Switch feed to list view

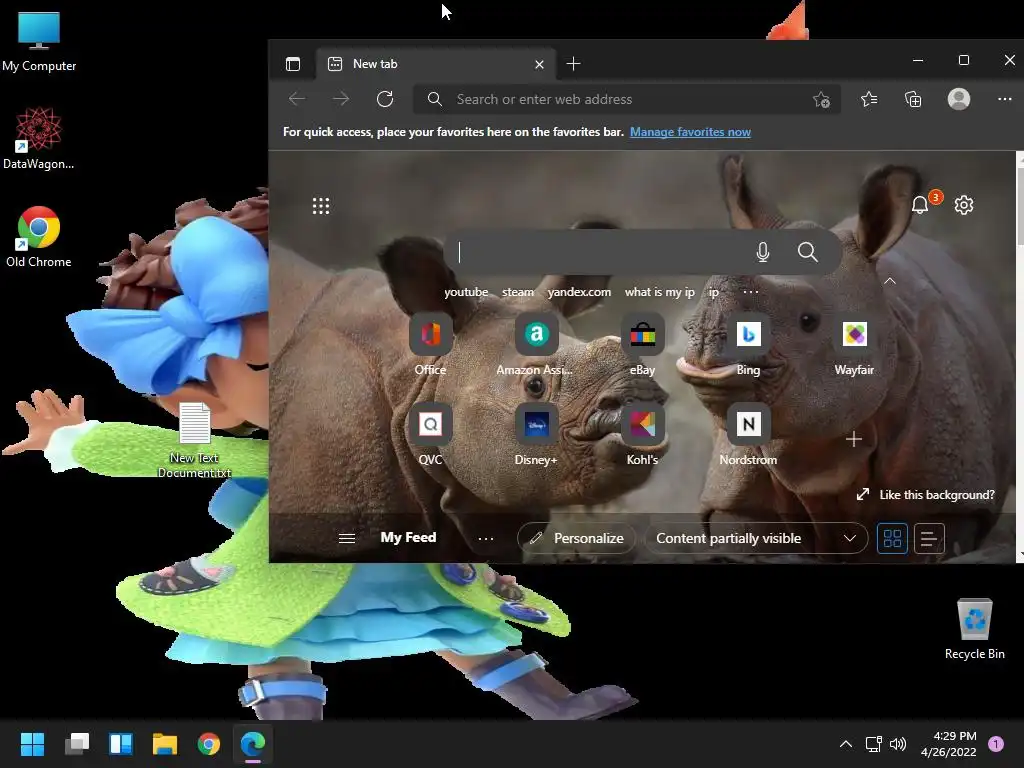929,539
